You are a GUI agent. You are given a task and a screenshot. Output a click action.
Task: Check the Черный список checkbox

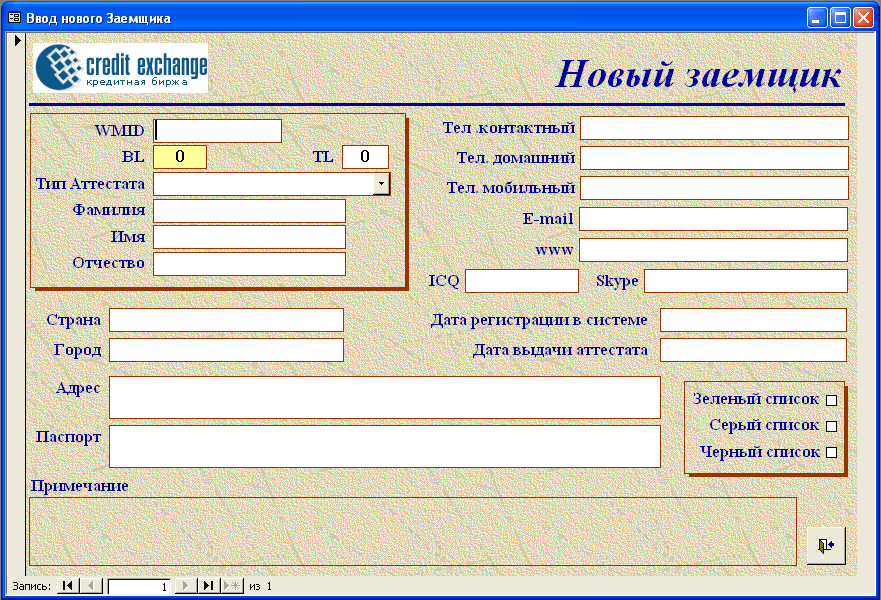coord(831,452)
